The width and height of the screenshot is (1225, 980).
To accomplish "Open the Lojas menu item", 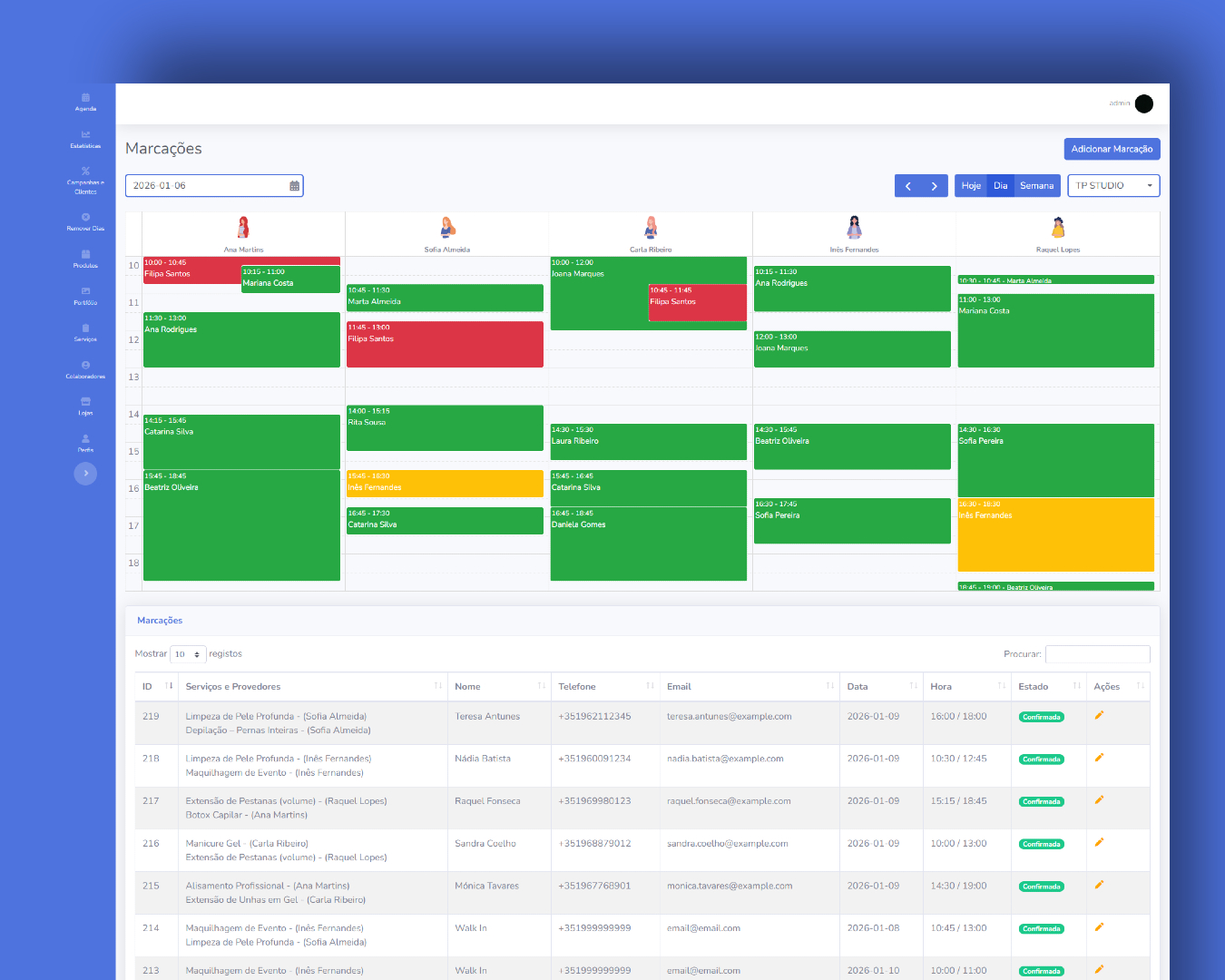I will (85, 406).
